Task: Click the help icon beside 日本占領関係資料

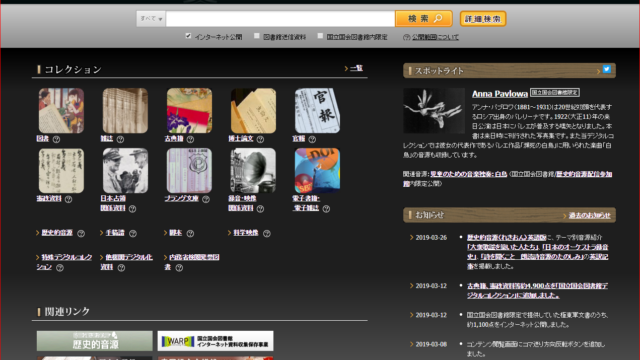Action: (132, 209)
